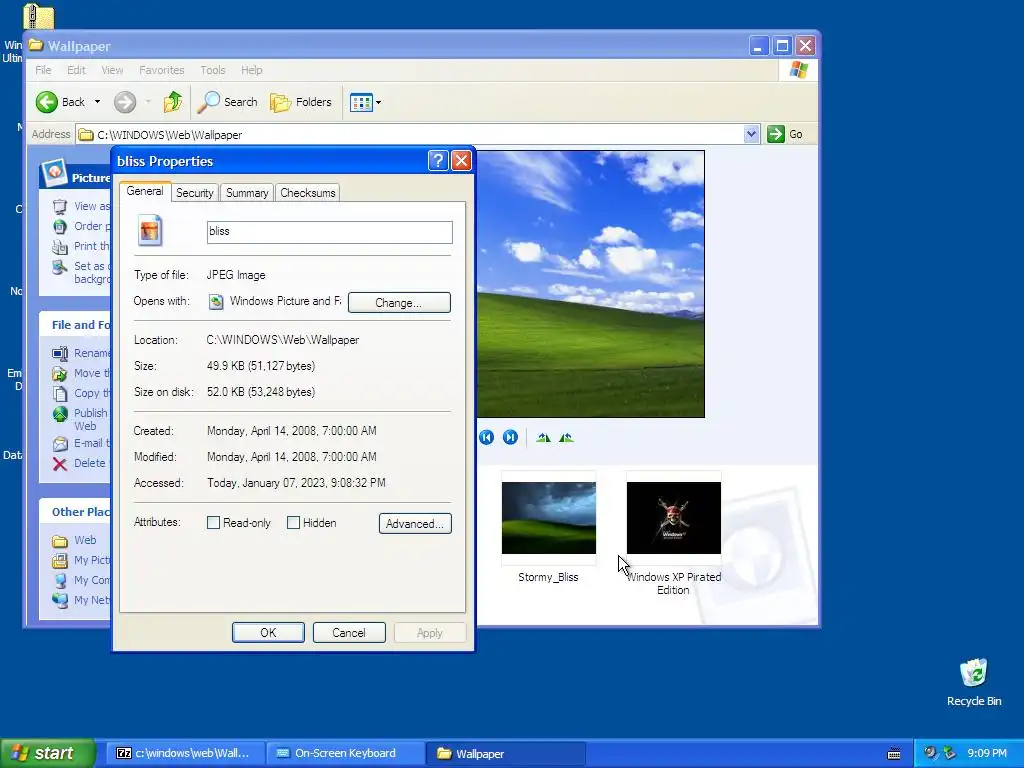
Task: Open the View menu
Action: click(x=112, y=70)
